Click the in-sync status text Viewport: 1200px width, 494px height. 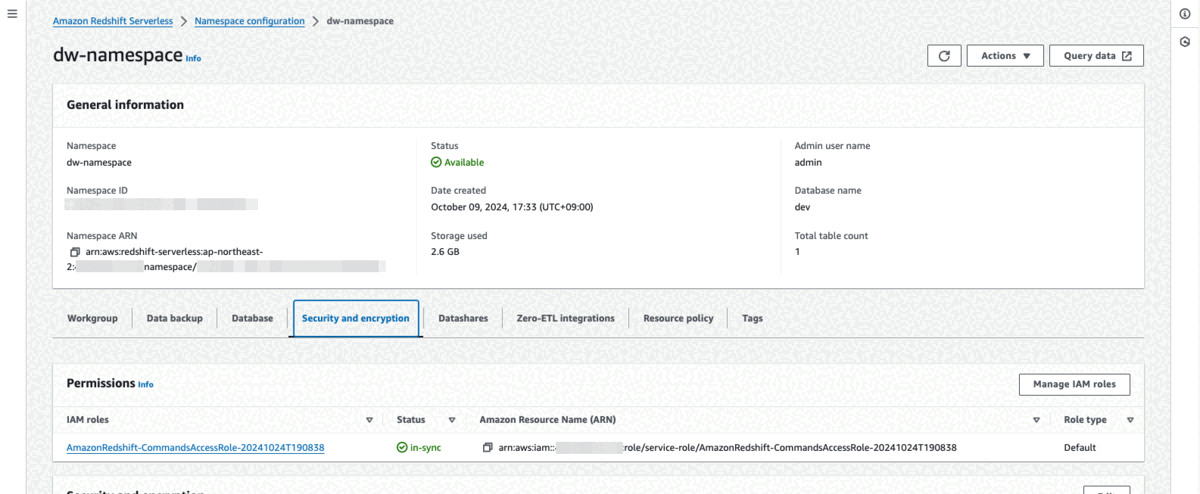pyautogui.click(x=424, y=448)
